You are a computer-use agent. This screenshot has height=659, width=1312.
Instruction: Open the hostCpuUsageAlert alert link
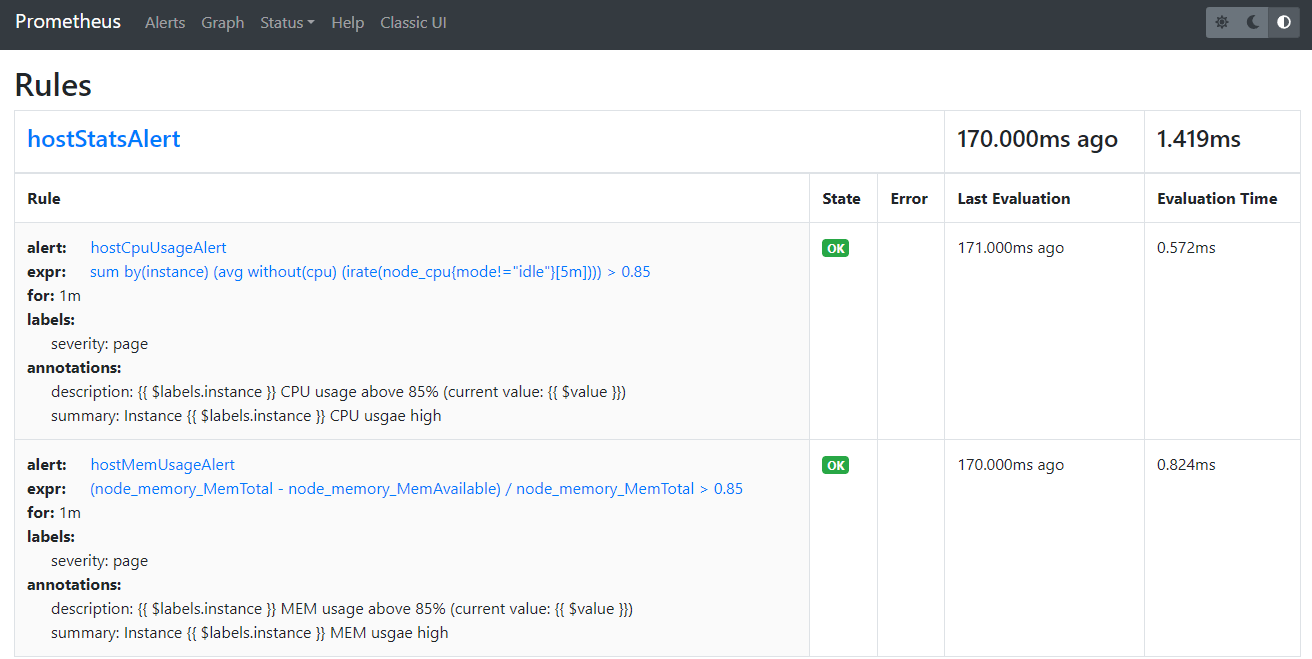tap(158, 247)
